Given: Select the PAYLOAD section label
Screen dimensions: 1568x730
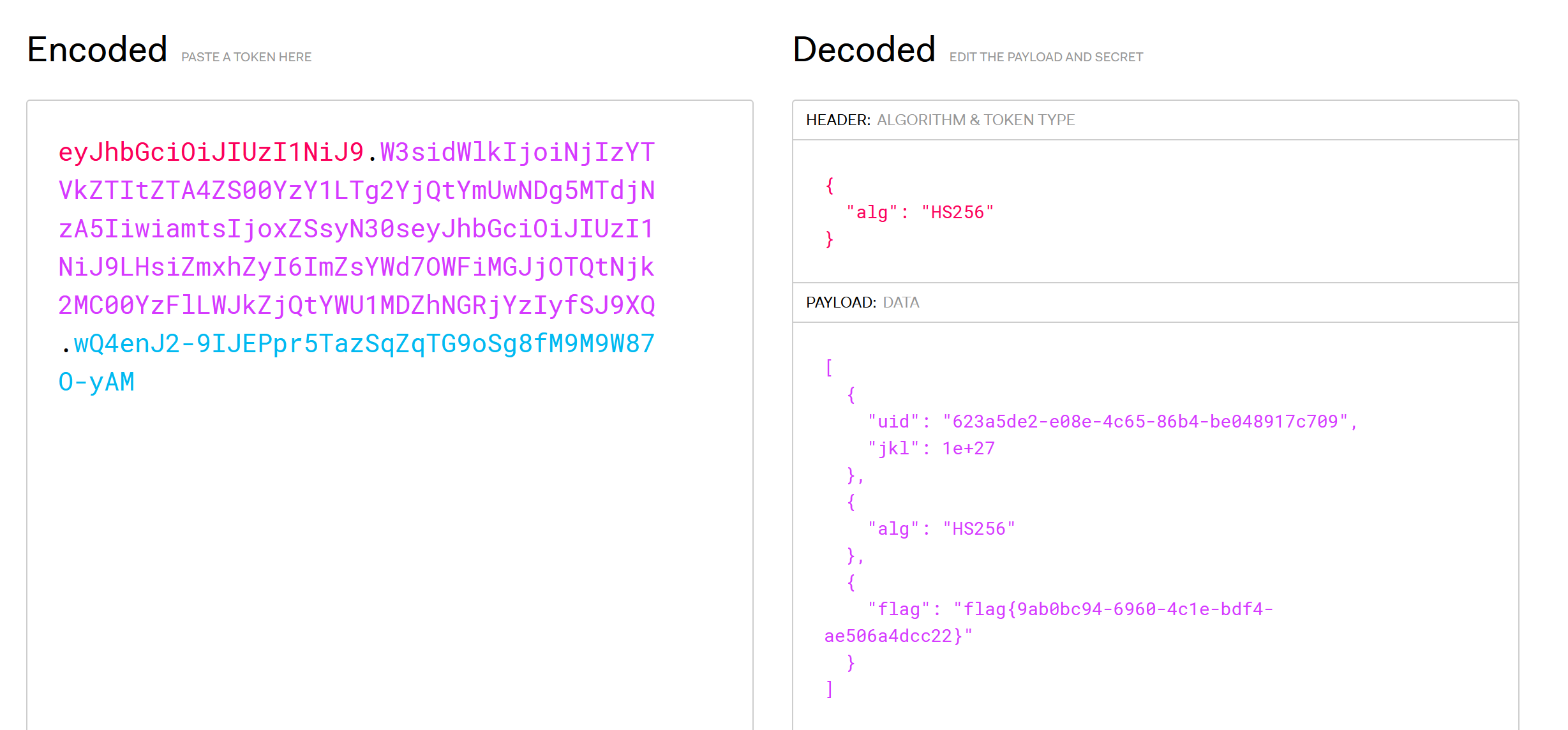Looking at the screenshot, I should [x=839, y=302].
